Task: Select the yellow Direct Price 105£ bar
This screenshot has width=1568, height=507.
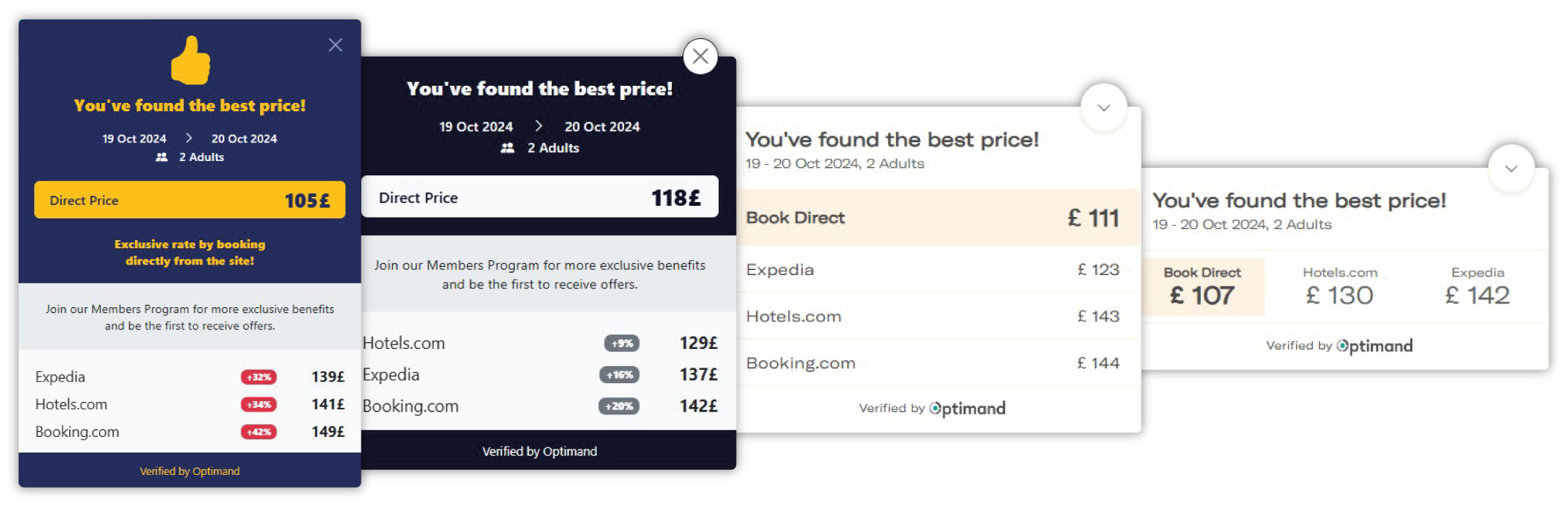Action: (x=189, y=200)
